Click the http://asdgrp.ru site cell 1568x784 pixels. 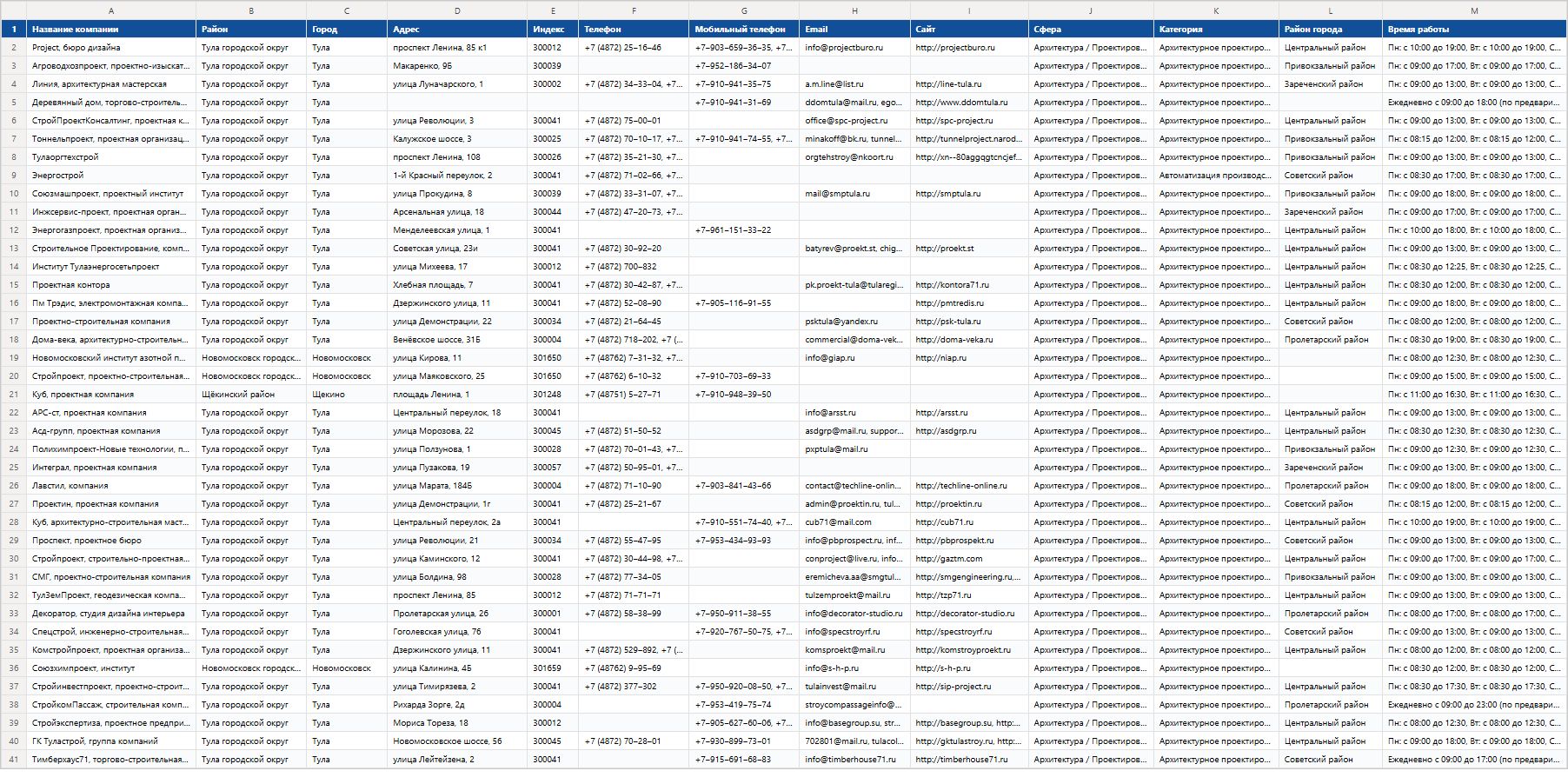pos(969,431)
